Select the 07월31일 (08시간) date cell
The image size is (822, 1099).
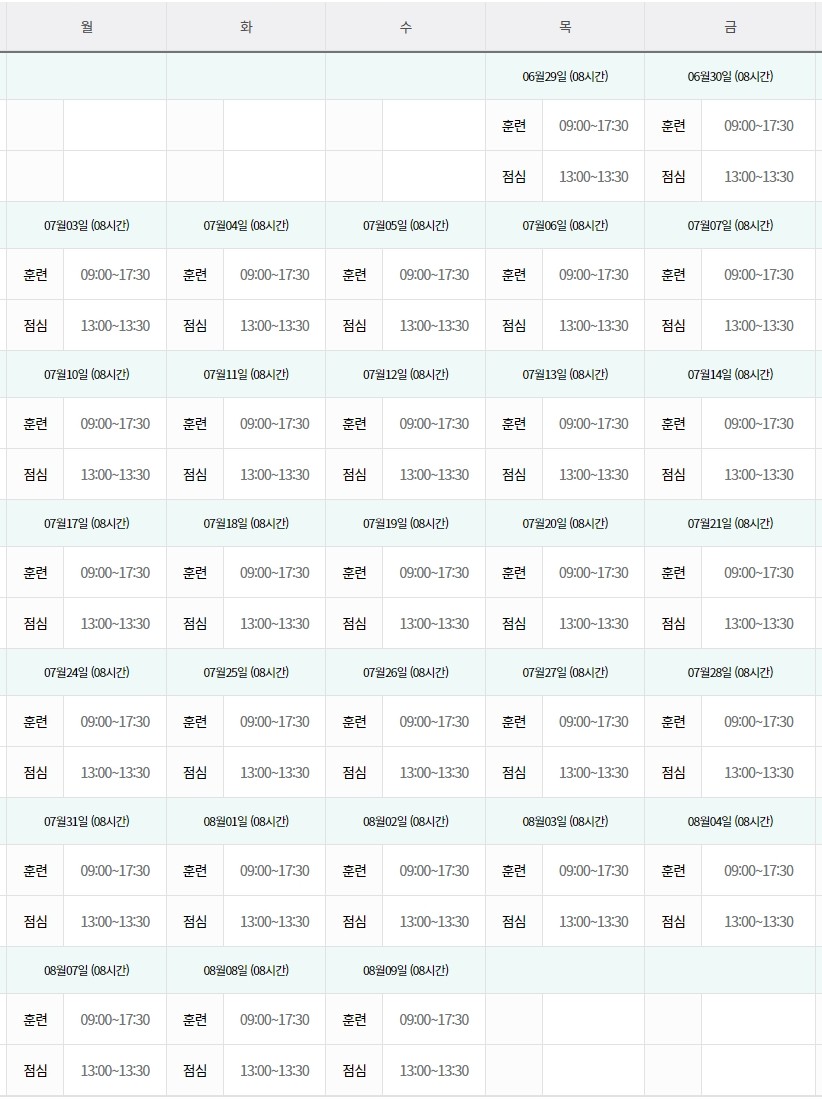click(86, 821)
